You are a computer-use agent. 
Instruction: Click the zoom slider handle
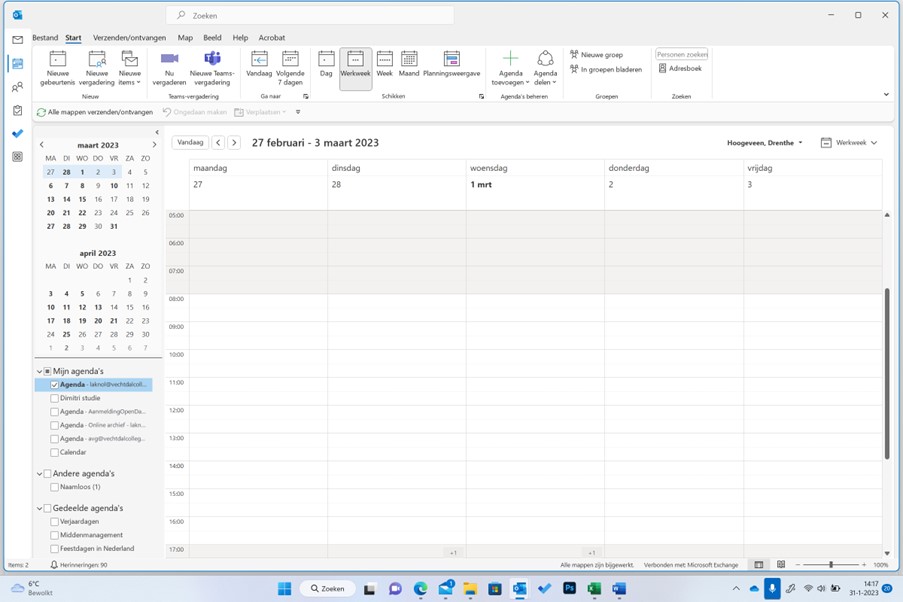[831, 565]
